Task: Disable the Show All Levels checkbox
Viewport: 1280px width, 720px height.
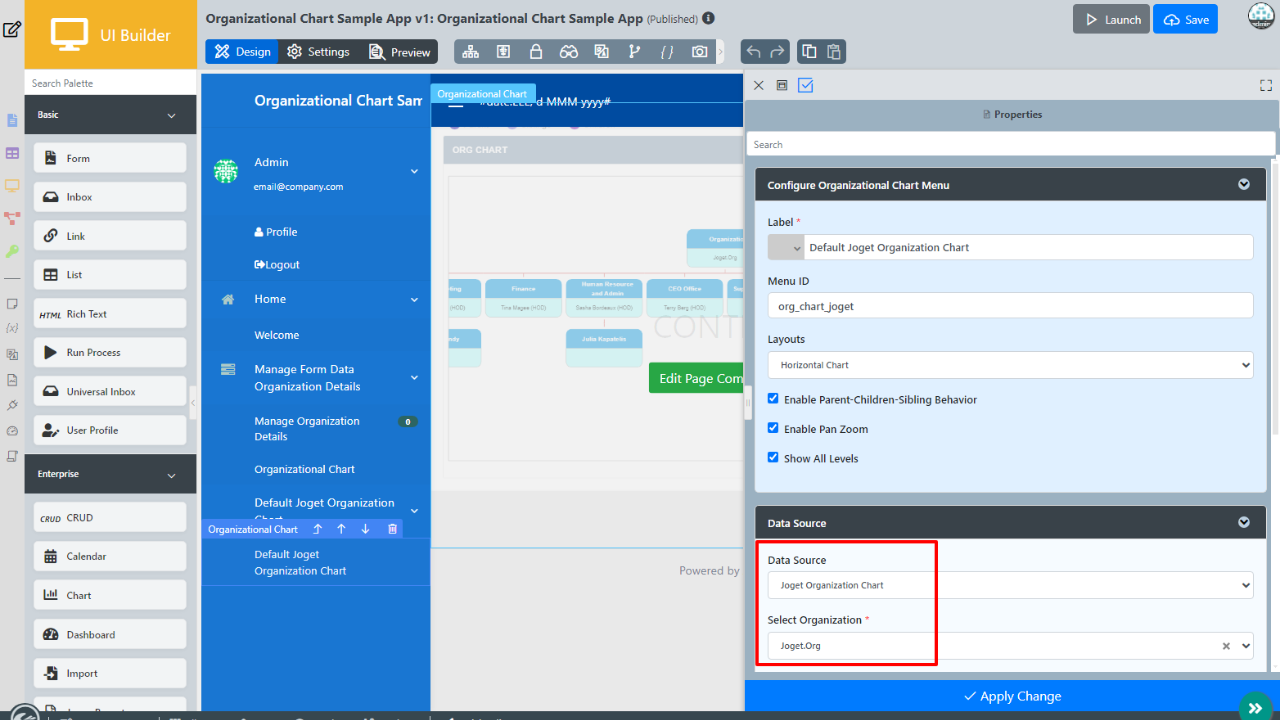Action: [x=773, y=458]
